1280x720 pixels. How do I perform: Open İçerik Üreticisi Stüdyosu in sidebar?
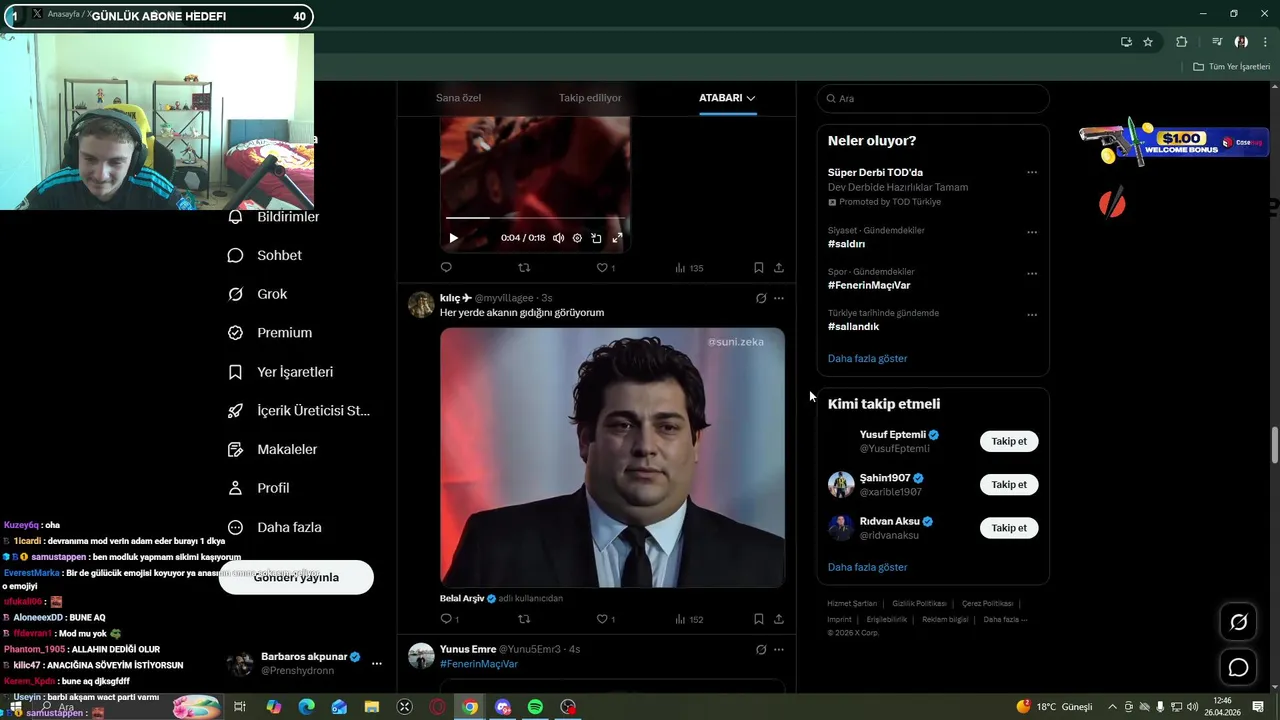pyautogui.click(x=299, y=410)
